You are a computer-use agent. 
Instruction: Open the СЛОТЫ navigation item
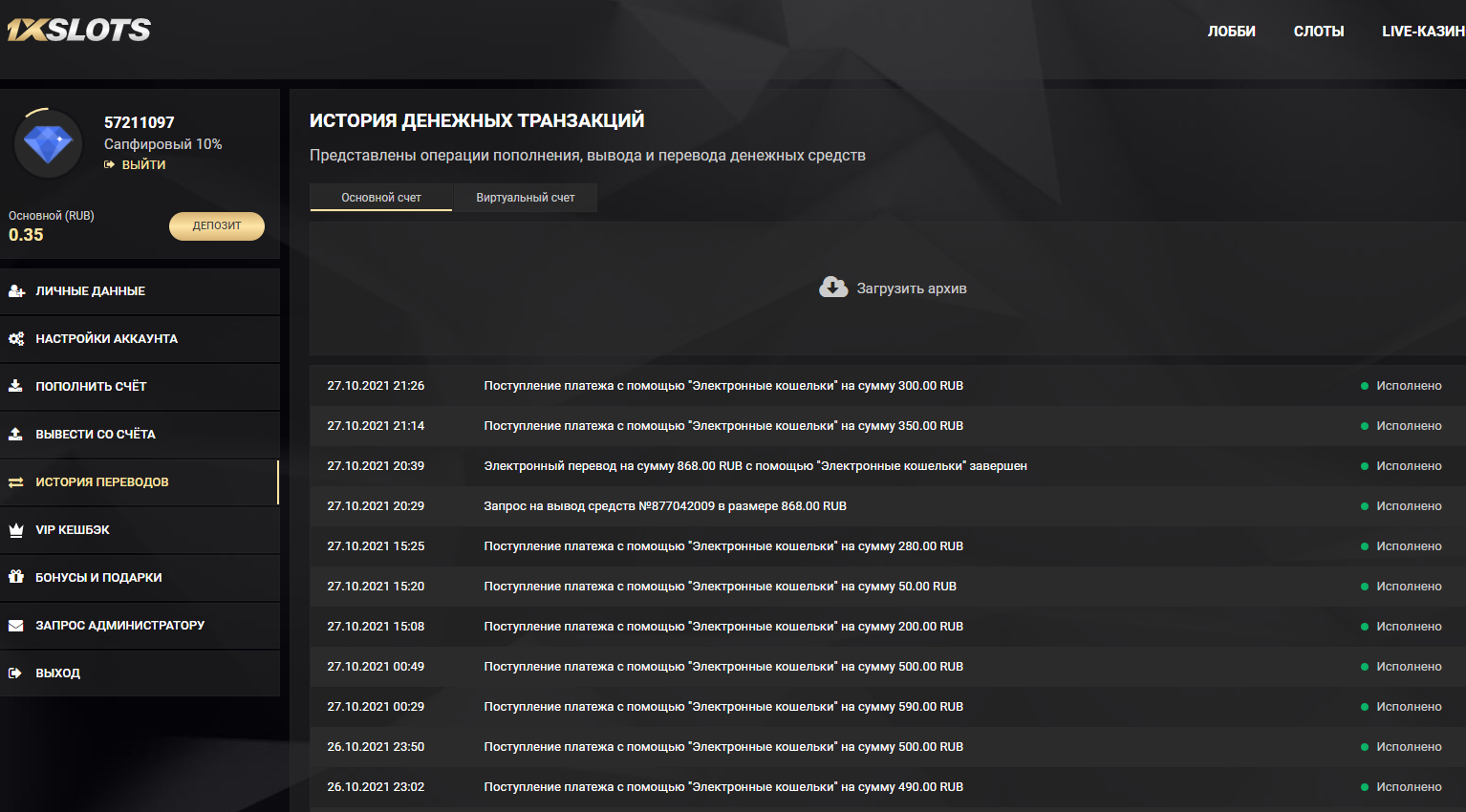pyautogui.click(x=1318, y=32)
